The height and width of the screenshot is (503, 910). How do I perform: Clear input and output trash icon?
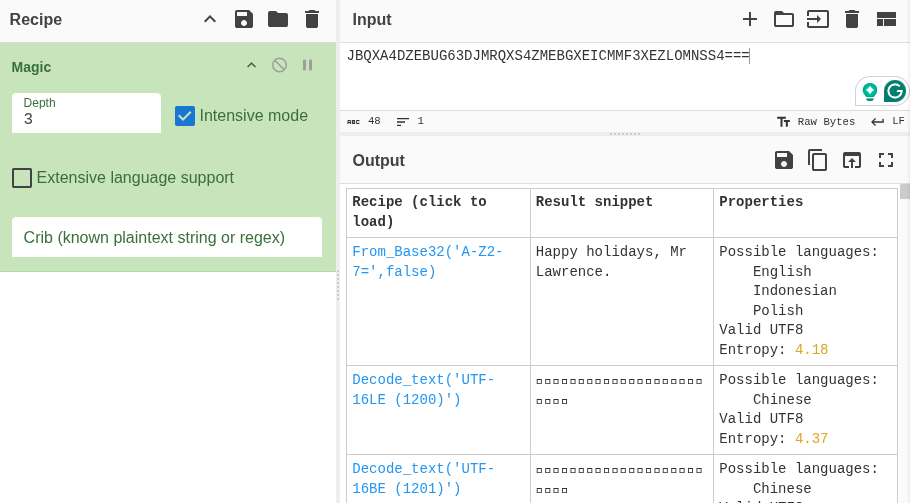click(x=852, y=19)
